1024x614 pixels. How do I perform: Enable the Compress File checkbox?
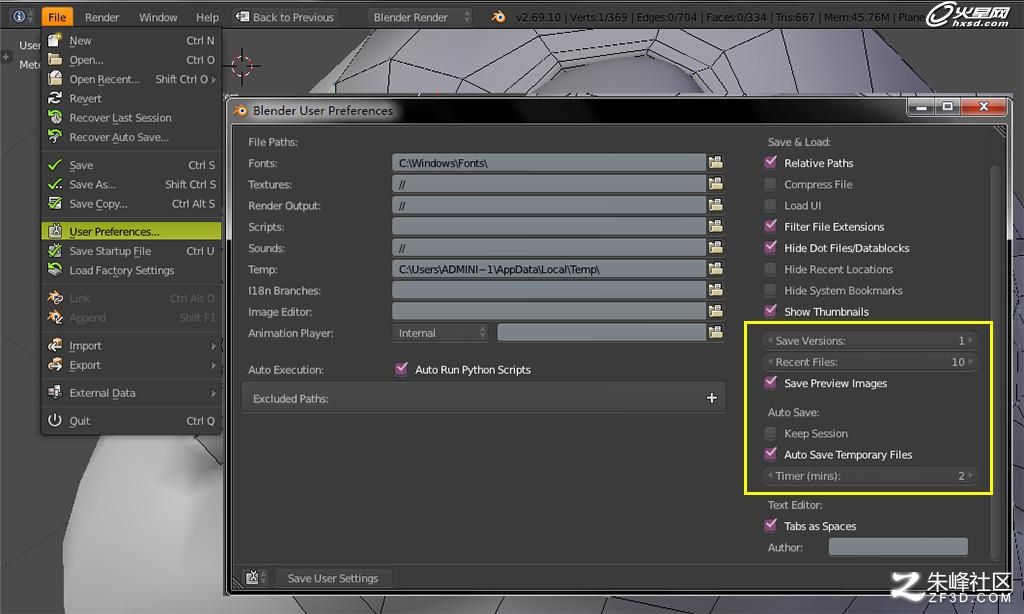(771, 184)
